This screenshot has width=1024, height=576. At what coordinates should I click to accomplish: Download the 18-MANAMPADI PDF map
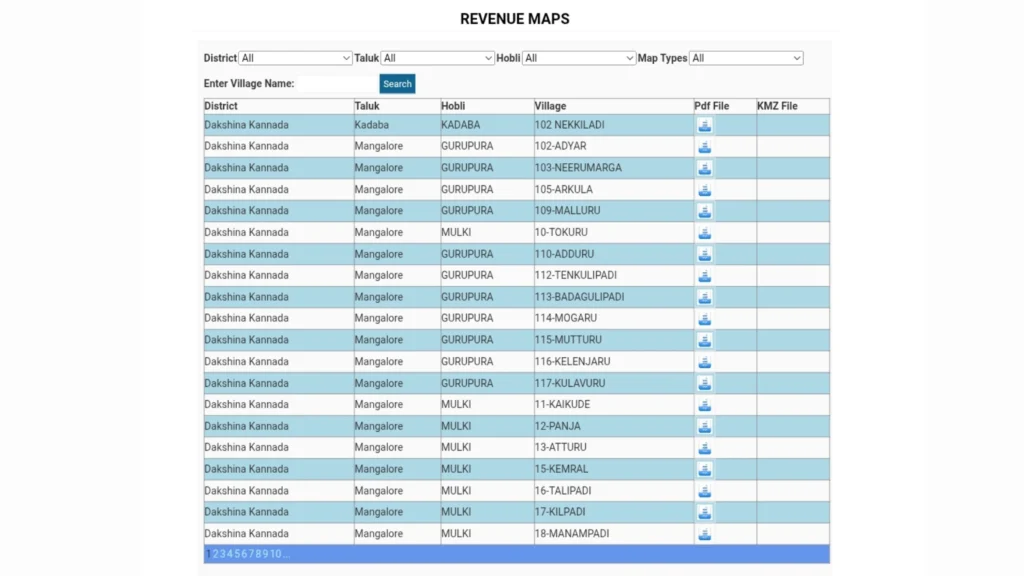coord(704,534)
